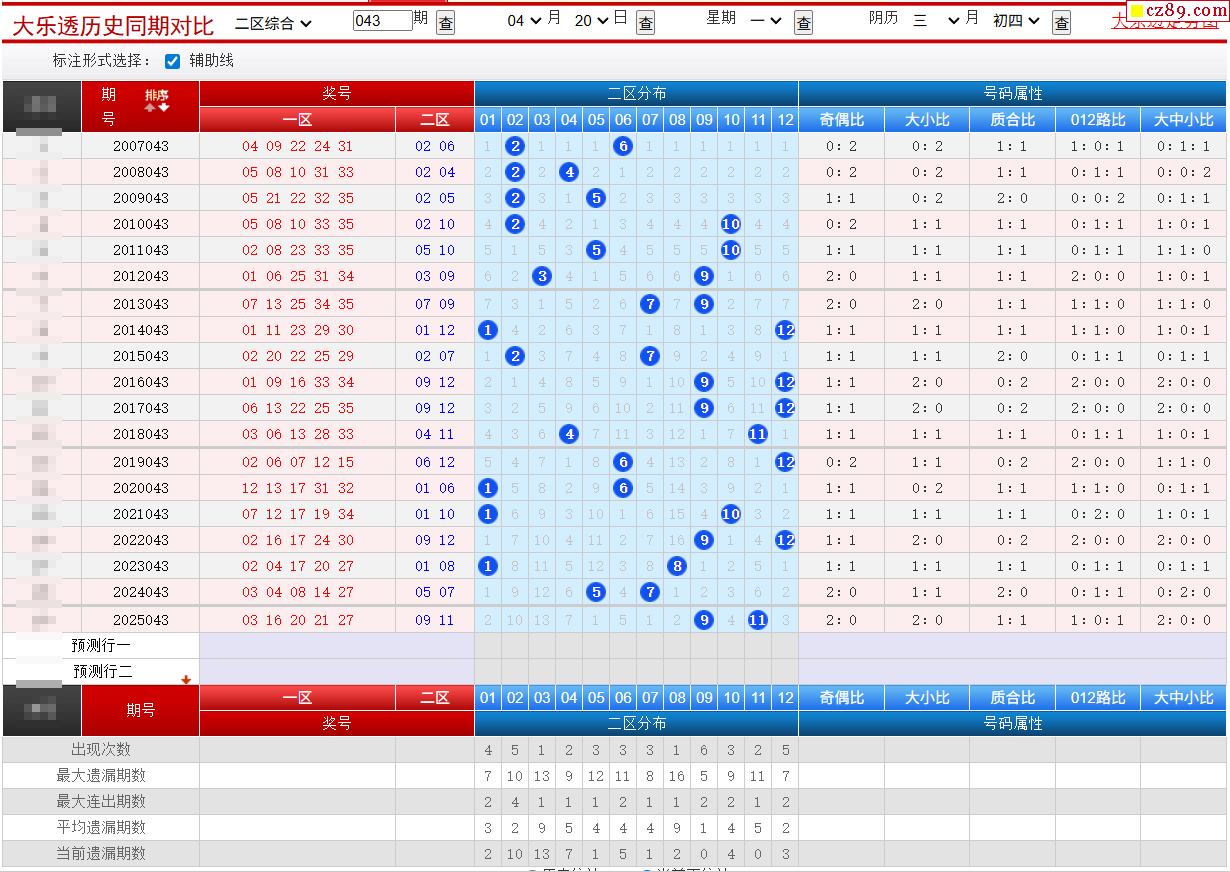Open the month dropdown showing 04
Viewport: 1230px width, 872px height.
coord(524,21)
